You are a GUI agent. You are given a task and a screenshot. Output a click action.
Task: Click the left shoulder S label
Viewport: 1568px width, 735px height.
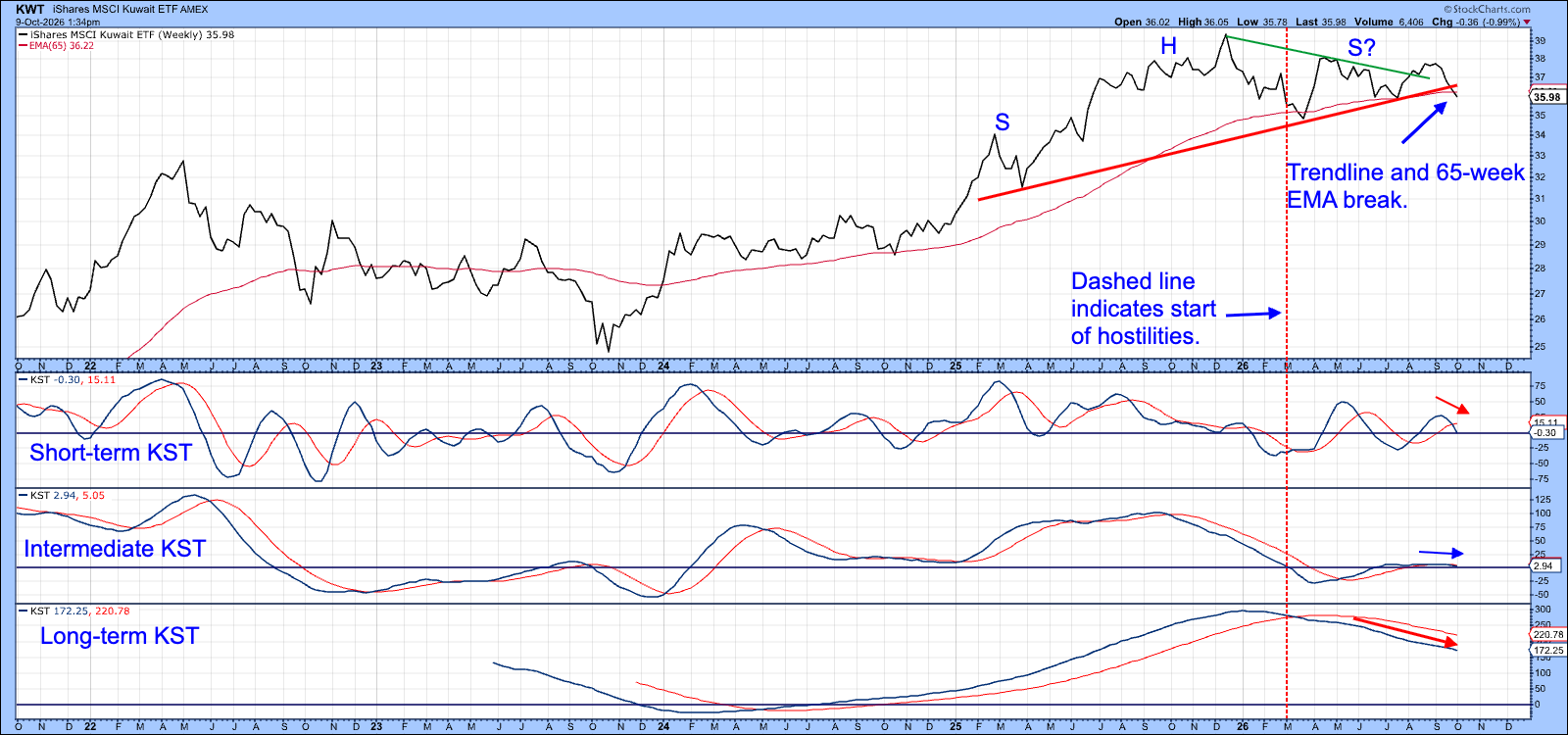coord(1002,122)
